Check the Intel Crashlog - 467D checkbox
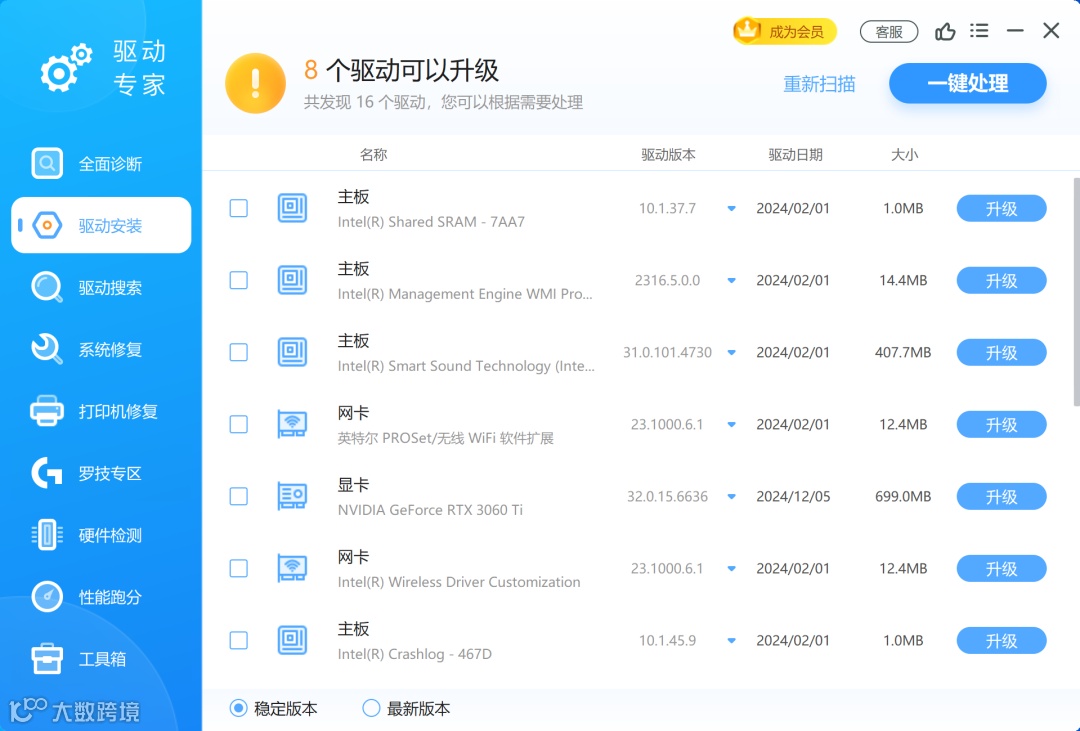This screenshot has width=1080, height=731. pos(238,640)
